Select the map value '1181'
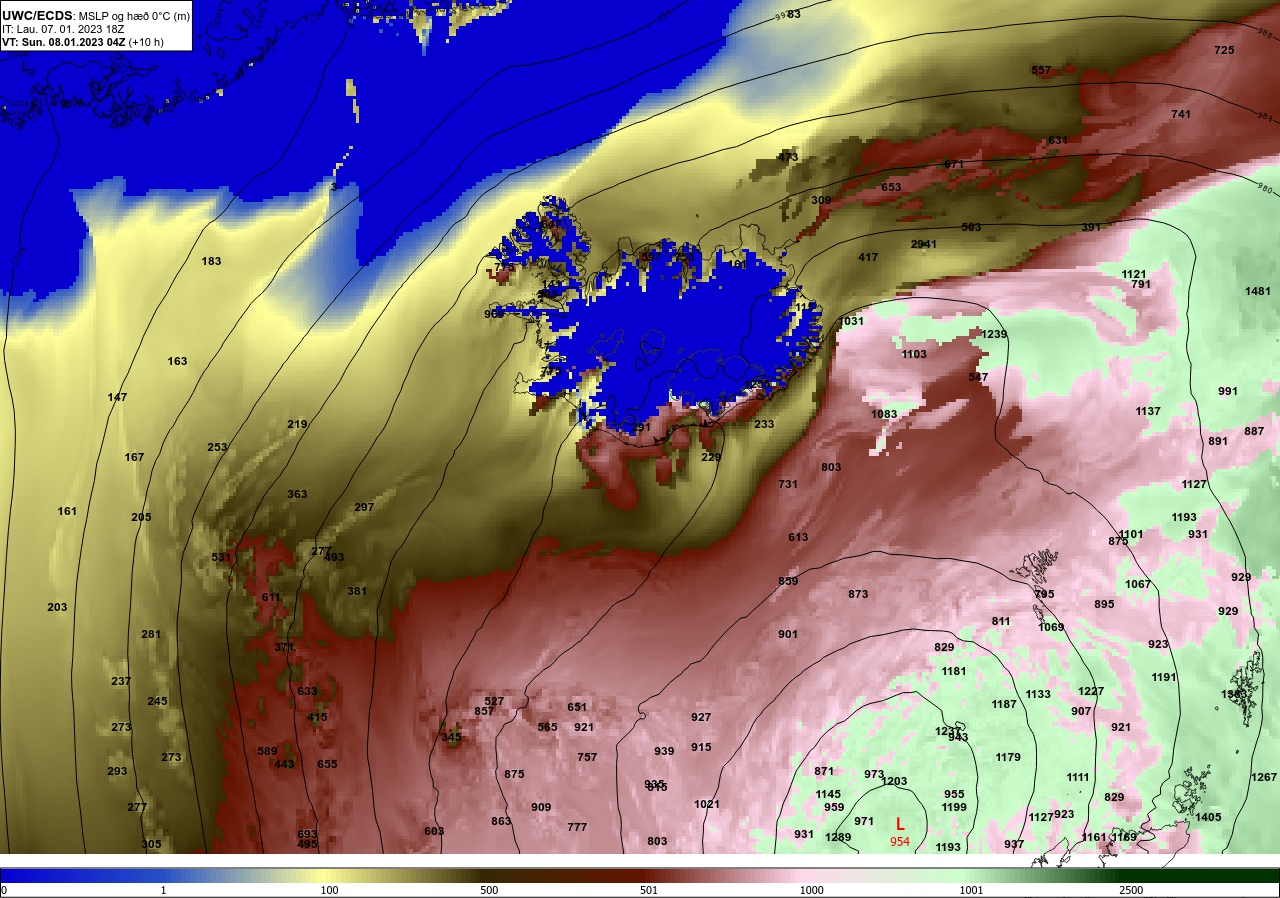1280x898 pixels. (954, 671)
